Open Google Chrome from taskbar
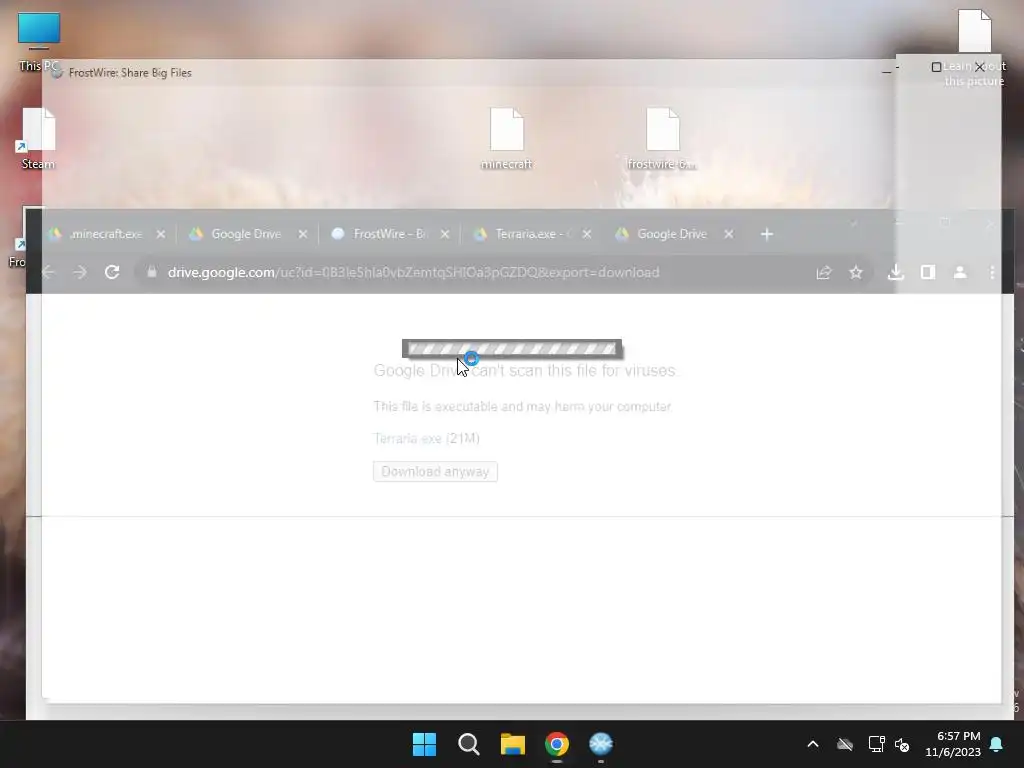The image size is (1024, 768). [556, 744]
